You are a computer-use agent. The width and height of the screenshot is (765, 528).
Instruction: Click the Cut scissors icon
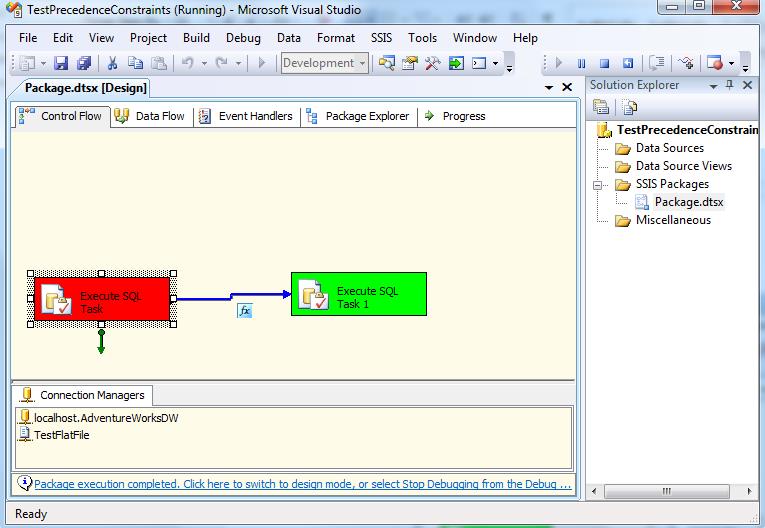click(113, 63)
